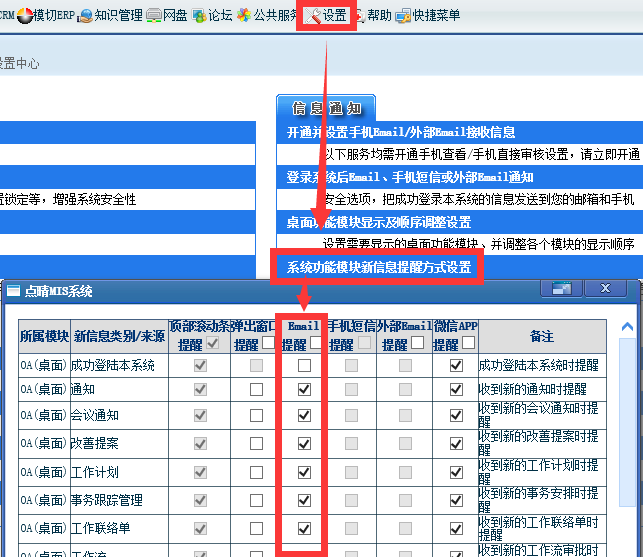Open 桌面功能模块显示及顺序调整设置 link
Image resolution: width=643 pixels, height=557 pixels.
378,222
